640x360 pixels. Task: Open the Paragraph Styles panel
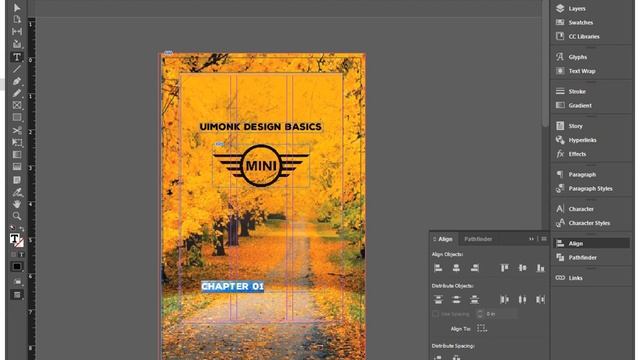tap(591, 189)
